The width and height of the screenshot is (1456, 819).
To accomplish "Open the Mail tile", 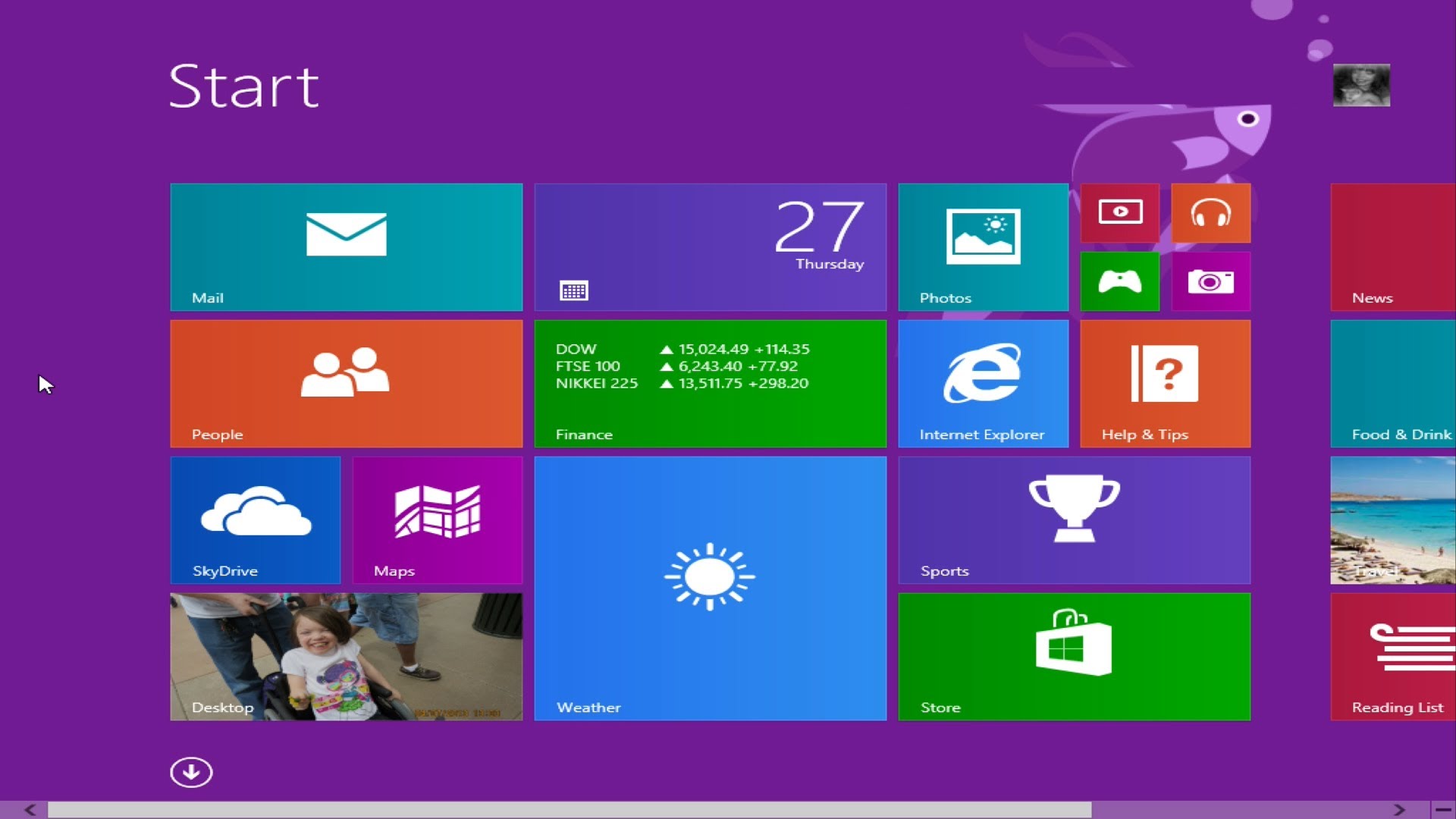I will tap(346, 246).
